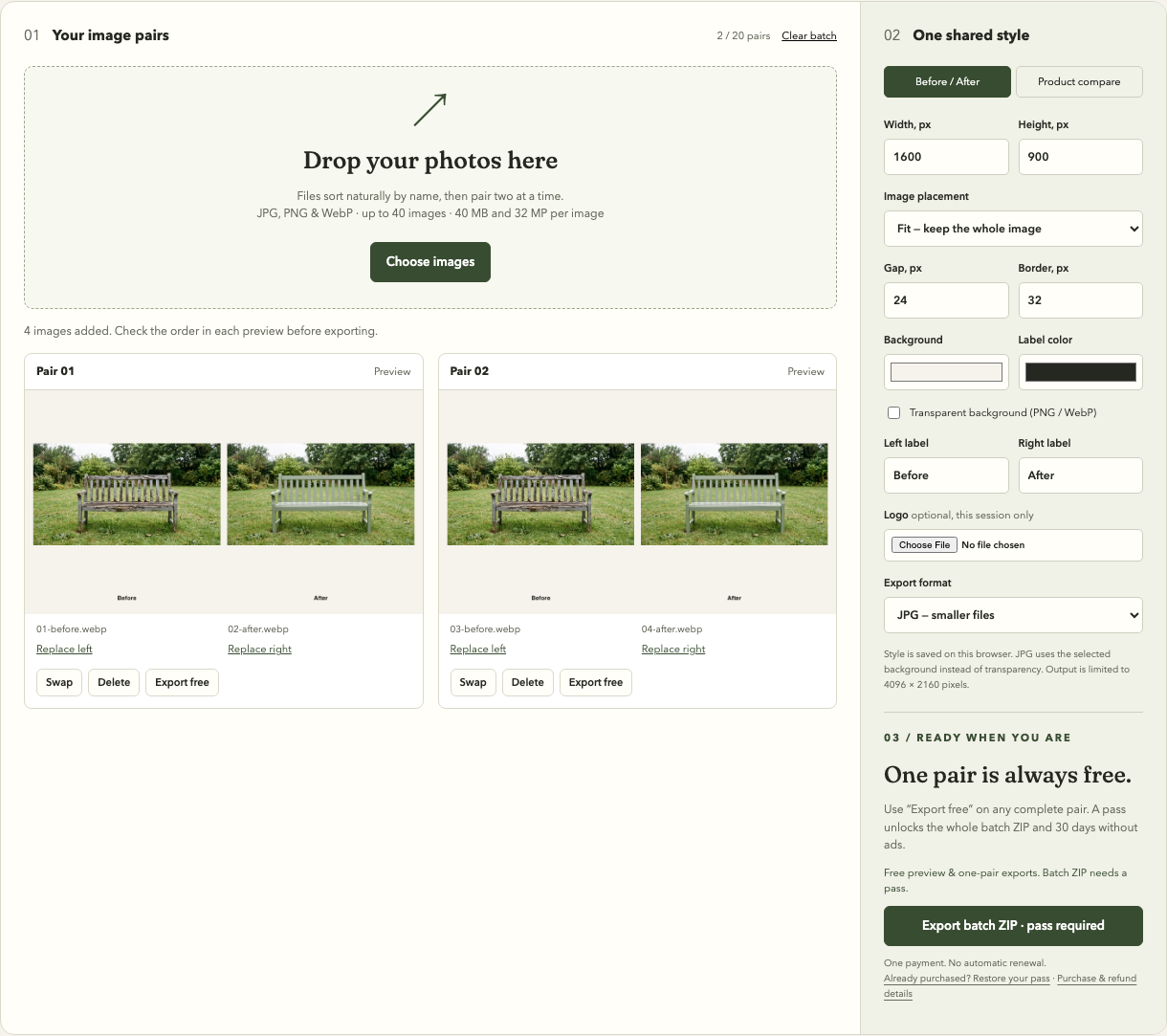1167x1036 pixels.
Task: Enable the Transparent background checkbox
Action: tap(893, 412)
